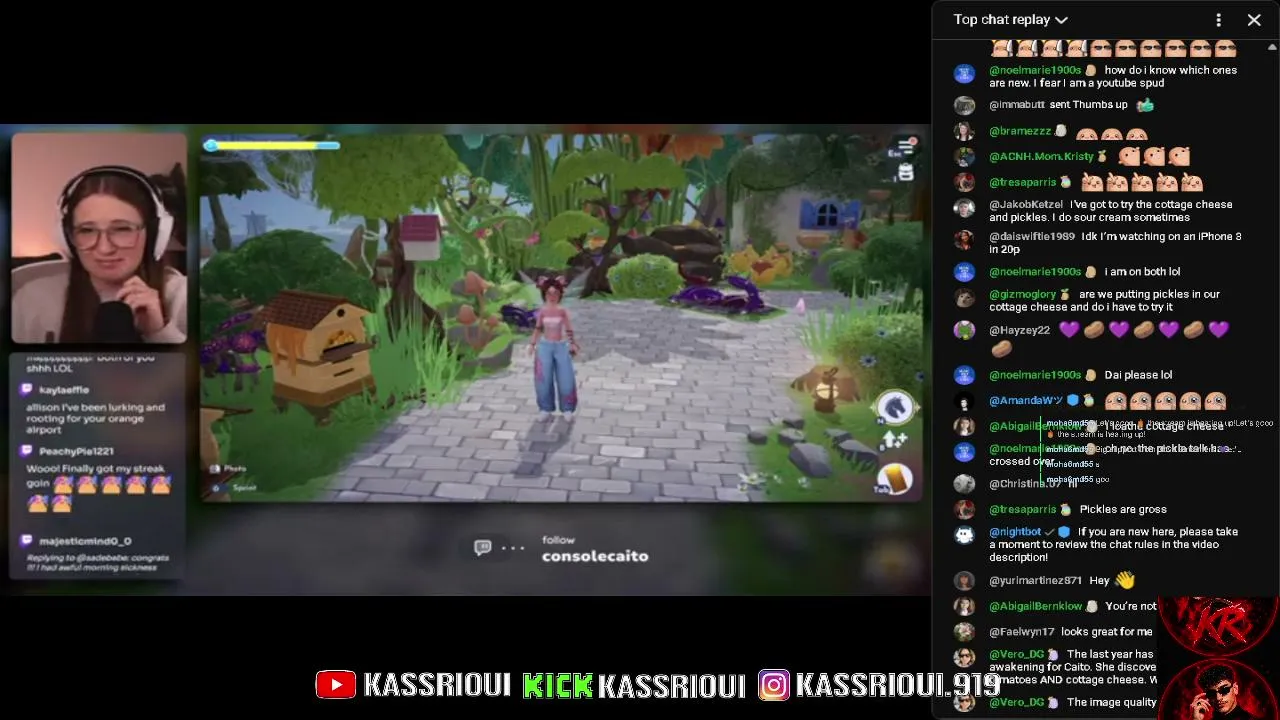Open @Faelwyn17's profile avatar
The height and width of the screenshot is (720, 1280).
pyautogui.click(x=964, y=632)
